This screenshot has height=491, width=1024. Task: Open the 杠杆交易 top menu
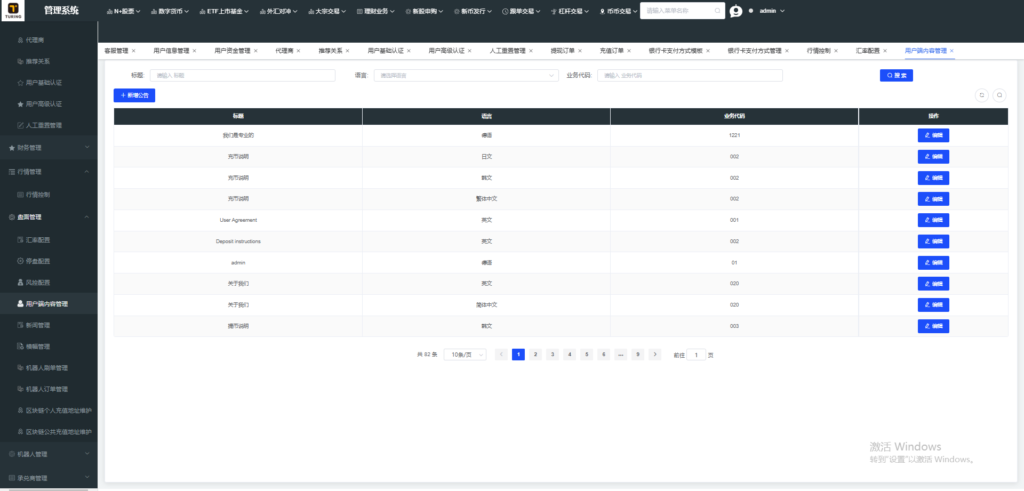570,11
